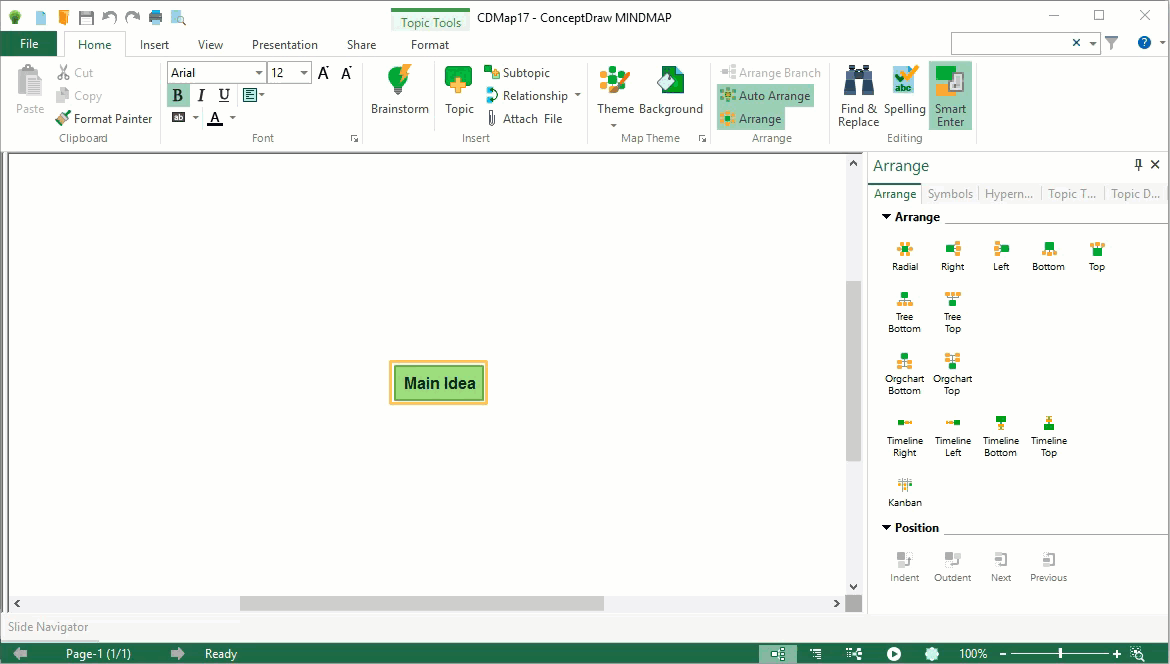Select the Radial arrange layout

904,256
